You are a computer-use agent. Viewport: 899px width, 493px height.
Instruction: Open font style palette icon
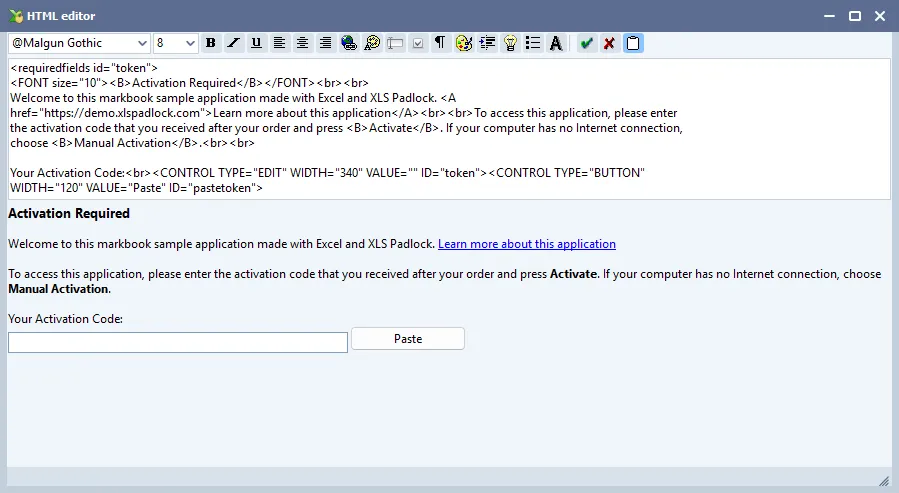[372, 43]
